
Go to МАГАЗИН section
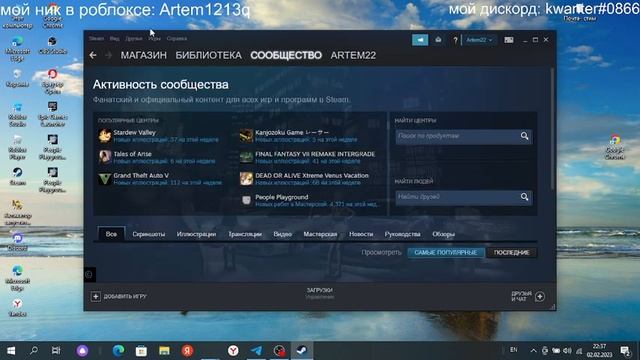144,55
